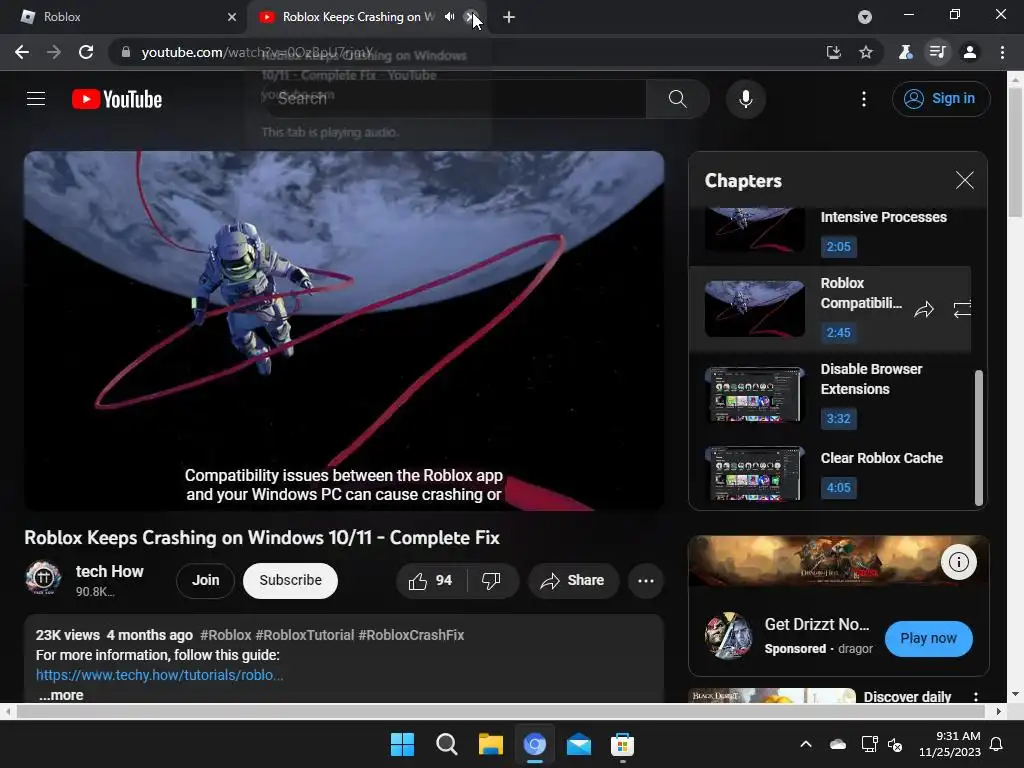Screen dimensions: 1024x768
Task: Jump to 4:05 chapter timestamp
Action: [839, 487]
